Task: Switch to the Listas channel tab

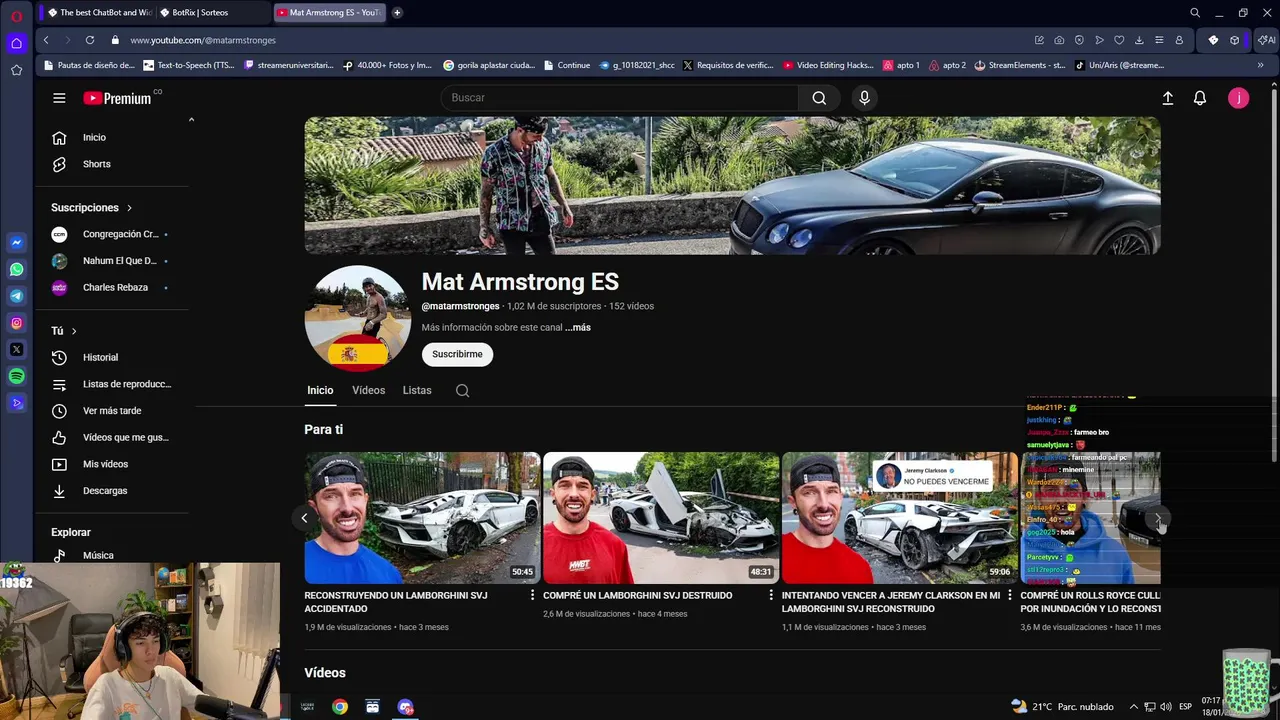Action: 417,390
